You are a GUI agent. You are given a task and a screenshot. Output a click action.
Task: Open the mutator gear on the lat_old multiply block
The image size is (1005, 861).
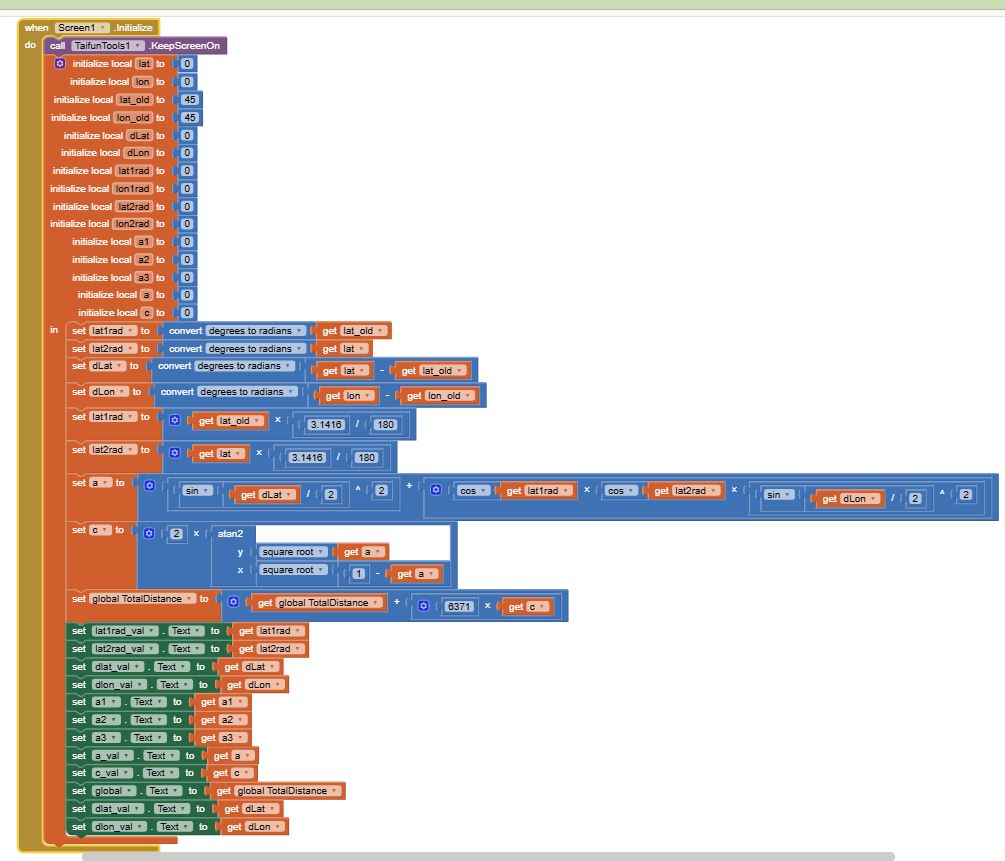click(x=174, y=421)
